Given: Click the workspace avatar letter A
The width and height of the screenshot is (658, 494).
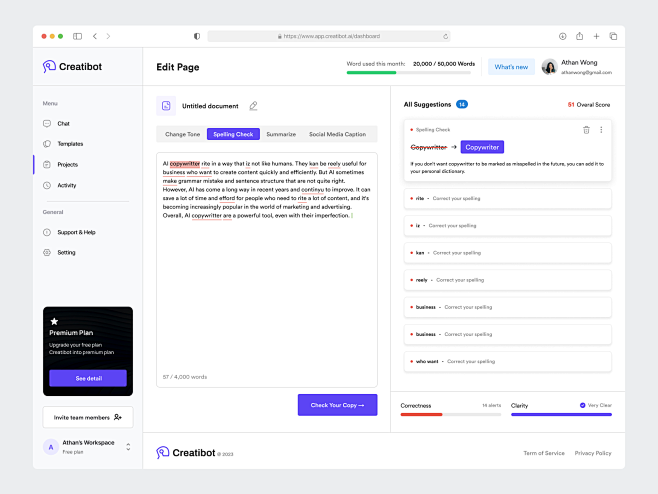Looking at the screenshot, I should click(x=51, y=447).
